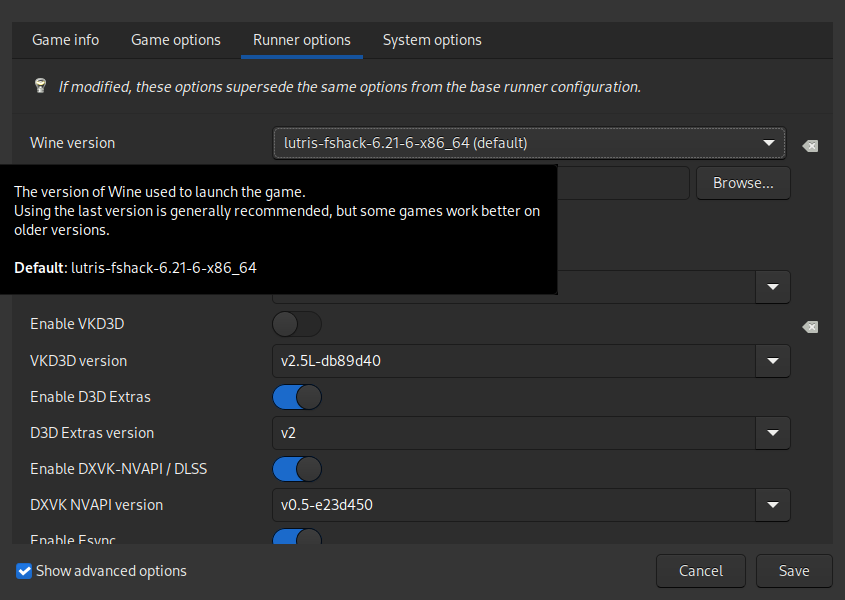This screenshot has width=845, height=600.
Task: Turn on the Enable VKD3D switch
Action: tap(297, 324)
